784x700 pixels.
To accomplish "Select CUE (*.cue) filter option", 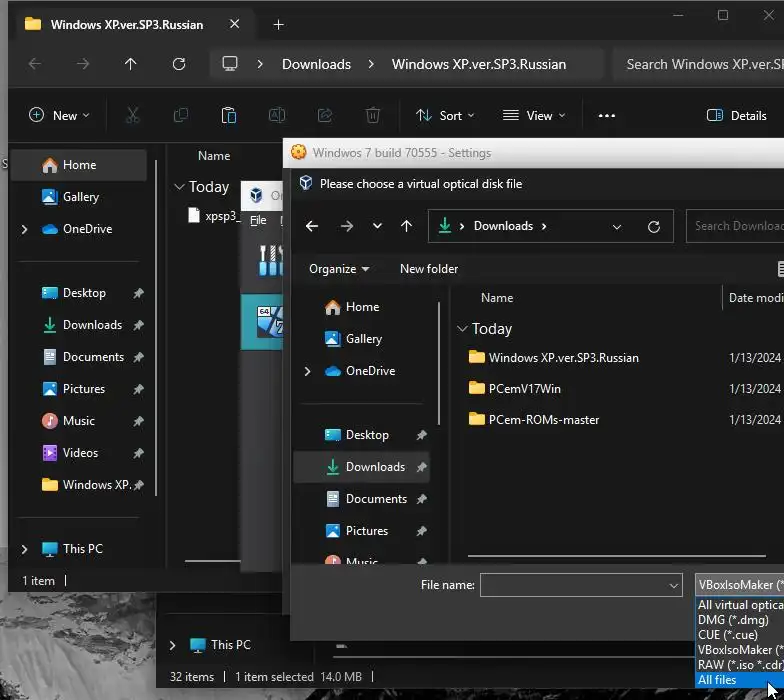I will (x=740, y=635).
